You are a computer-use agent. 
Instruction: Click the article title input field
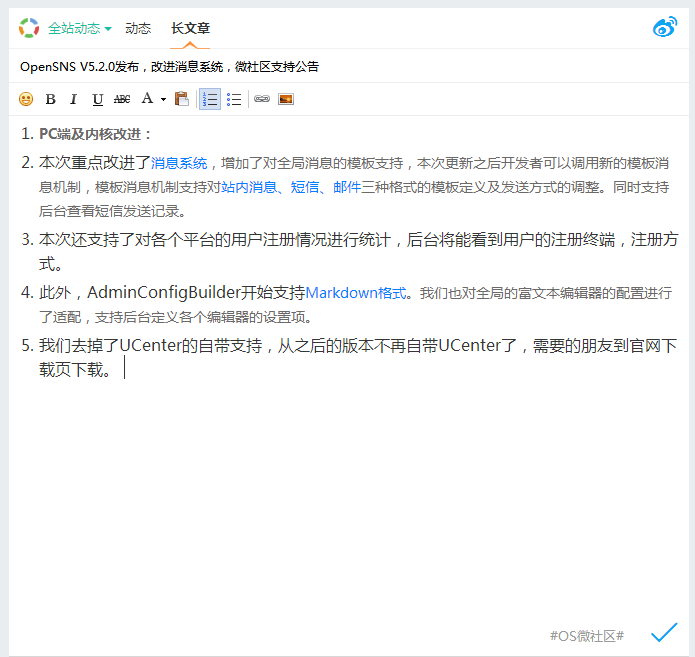coord(349,66)
